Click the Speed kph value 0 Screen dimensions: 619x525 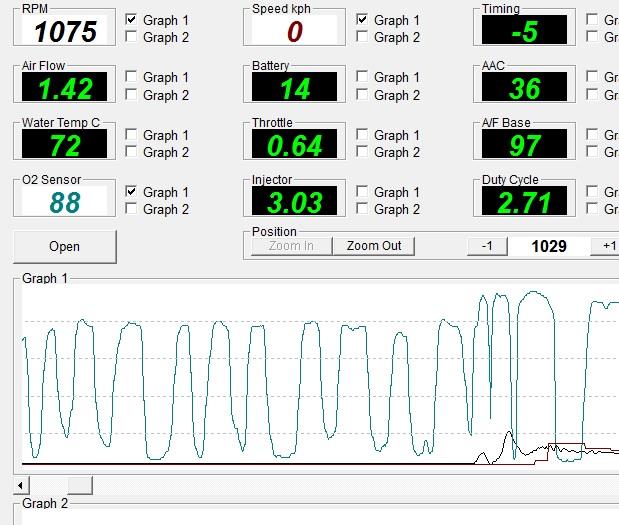[x=294, y=30]
